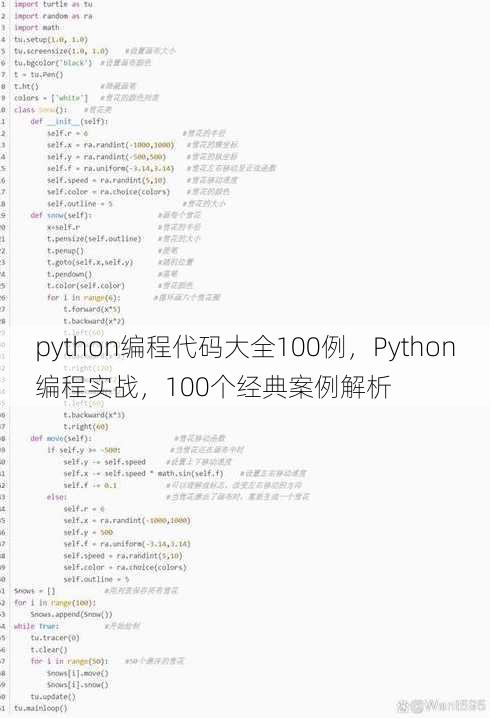490x718 pixels.
Task: Click the 'import turtle as tu' code line
Action: pos(53,4)
